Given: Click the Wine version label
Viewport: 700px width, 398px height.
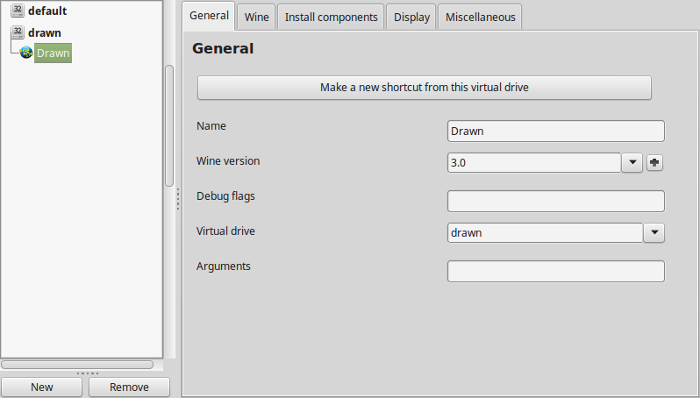Looking at the screenshot, I should 228,161.
